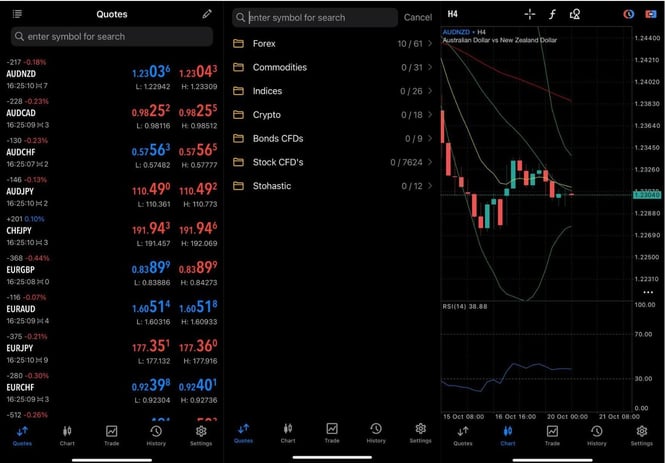Select the CHFJPY quote row
This screenshot has height=463, width=665.
coord(112,231)
